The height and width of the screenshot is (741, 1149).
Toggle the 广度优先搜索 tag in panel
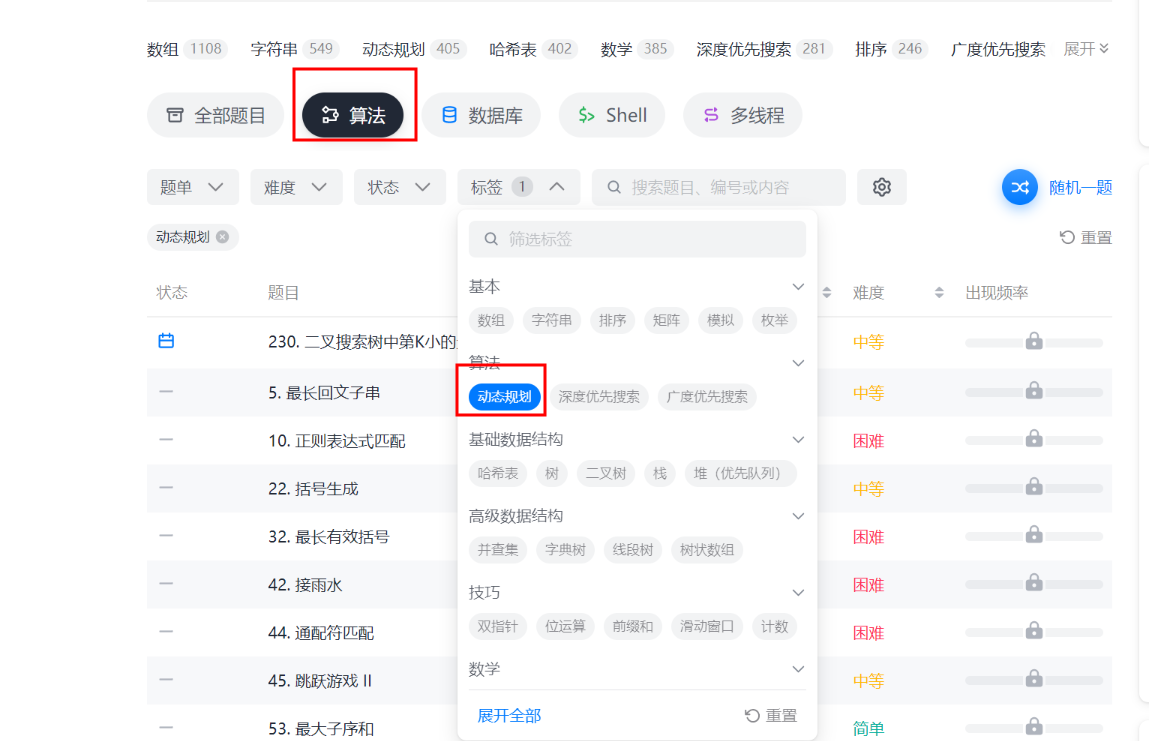[x=707, y=397]
